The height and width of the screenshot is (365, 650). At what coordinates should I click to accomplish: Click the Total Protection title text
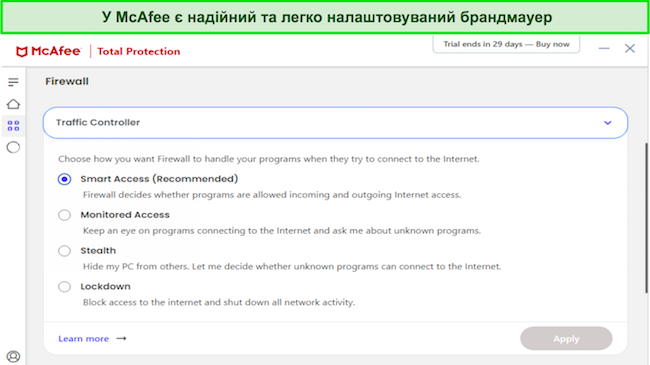coord(138,51)
